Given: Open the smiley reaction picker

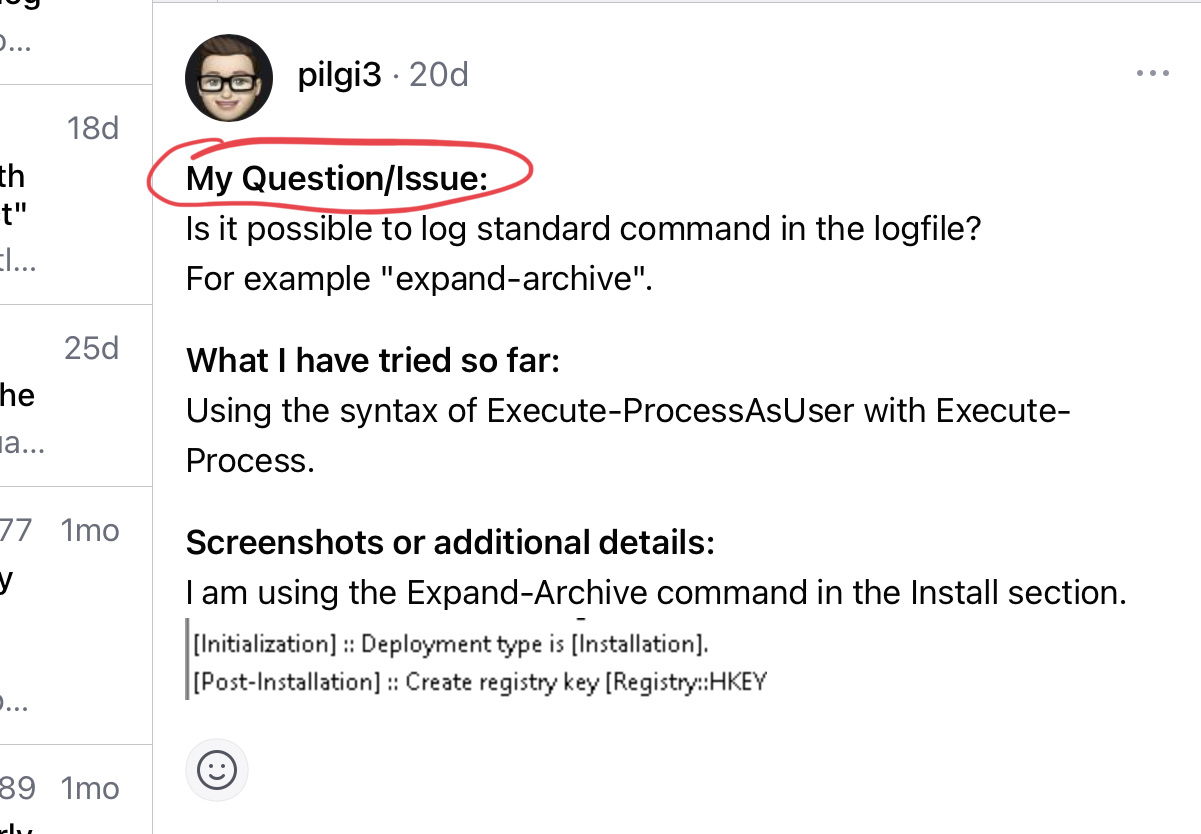Looking at the screenshot, I should 217,770.
